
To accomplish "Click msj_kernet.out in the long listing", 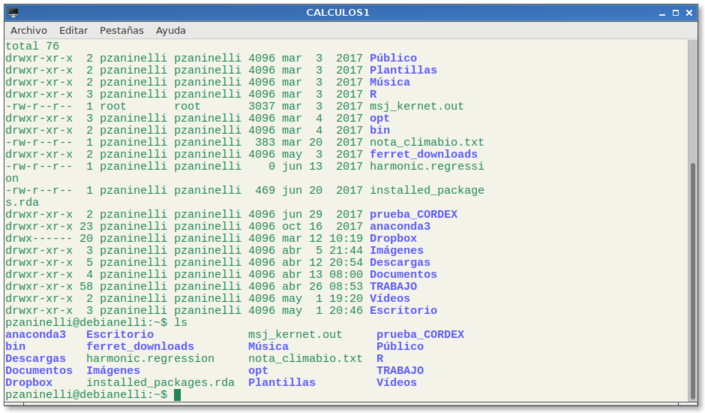I will click(416, 106).
